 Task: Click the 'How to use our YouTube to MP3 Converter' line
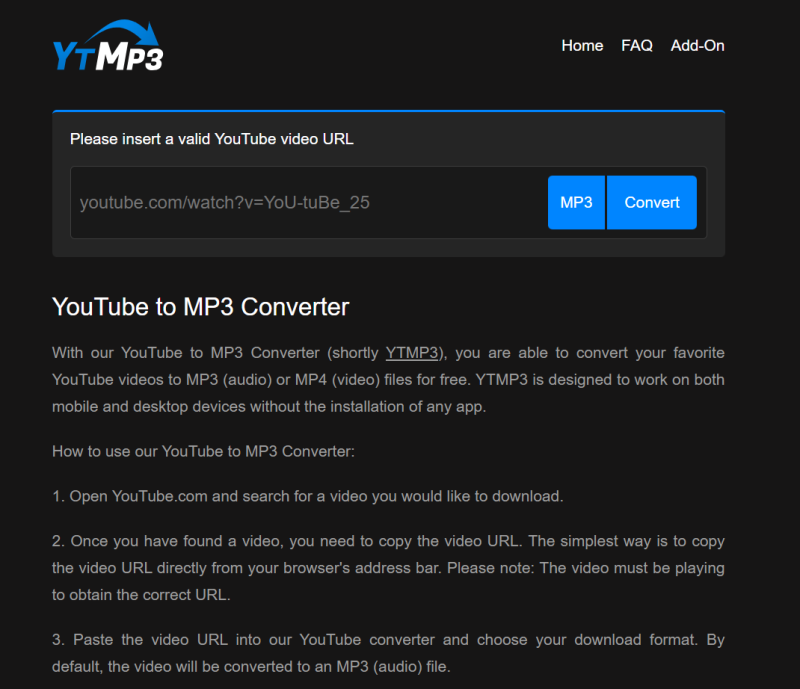pyautogui.click(x=203, y=451)
